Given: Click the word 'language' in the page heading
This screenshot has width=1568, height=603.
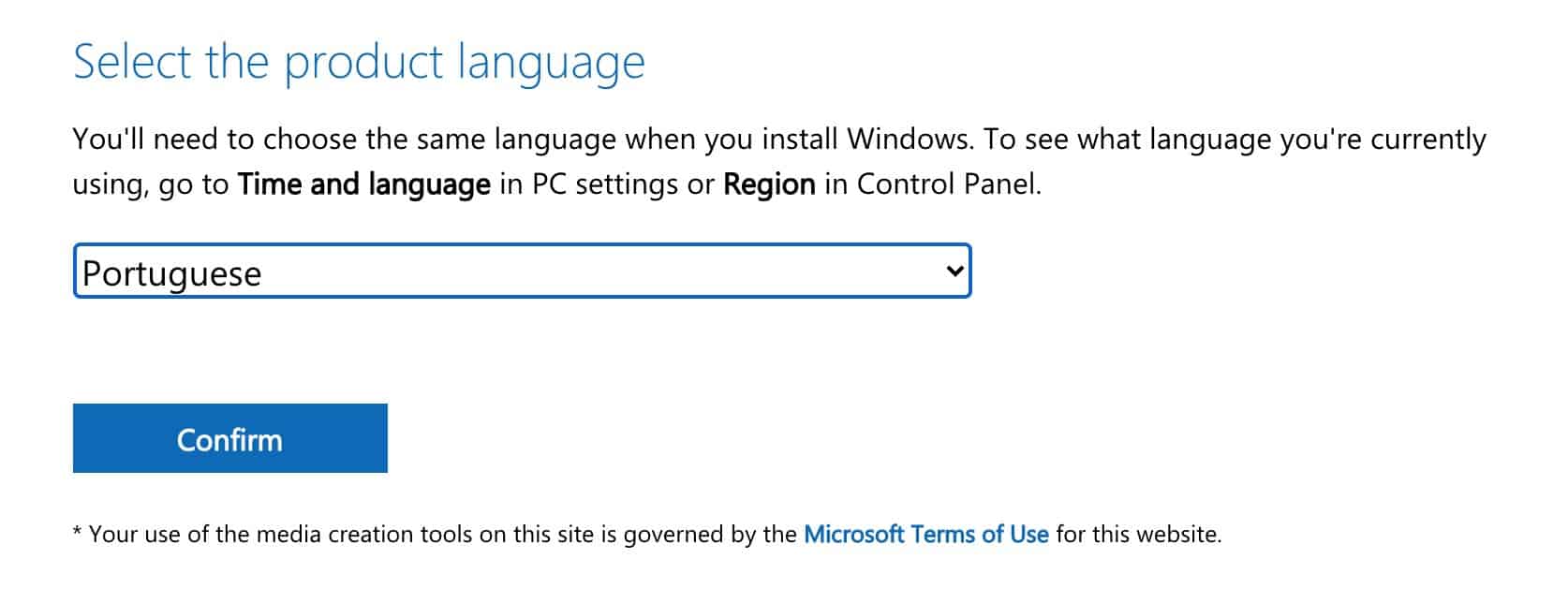Looking at the screenshot, I should pyautogui.click(x=551, y=63).
